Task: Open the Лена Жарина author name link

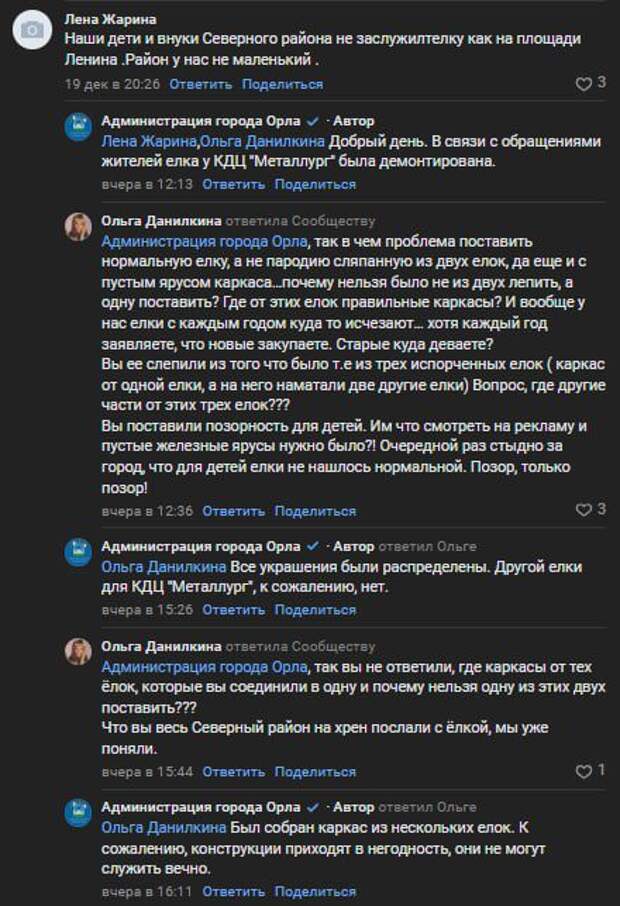Action: point(110,19)
